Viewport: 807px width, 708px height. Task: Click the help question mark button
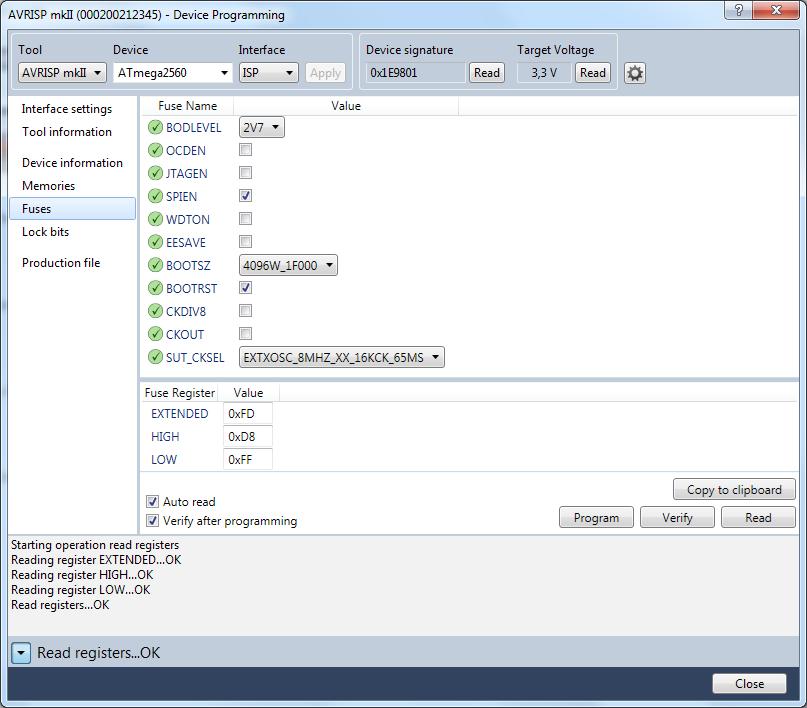tap(739, 10)
